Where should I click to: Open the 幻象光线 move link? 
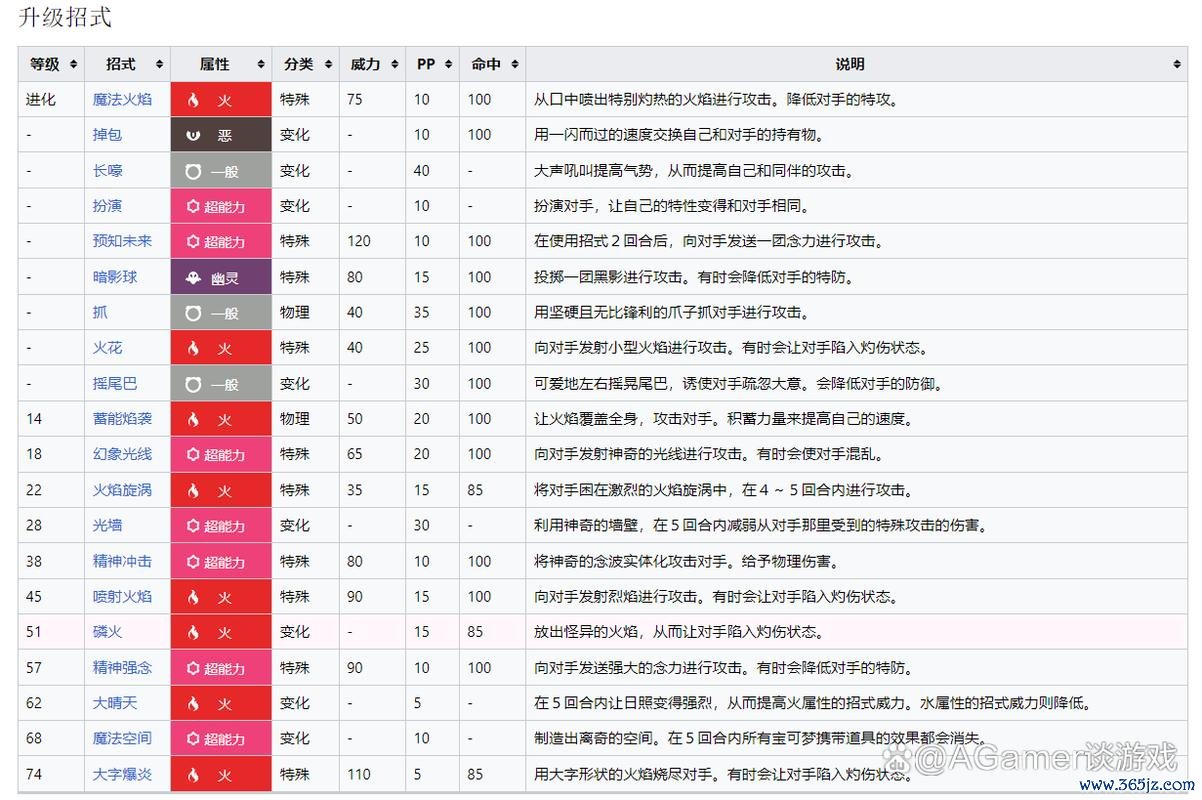click(122, 454)
